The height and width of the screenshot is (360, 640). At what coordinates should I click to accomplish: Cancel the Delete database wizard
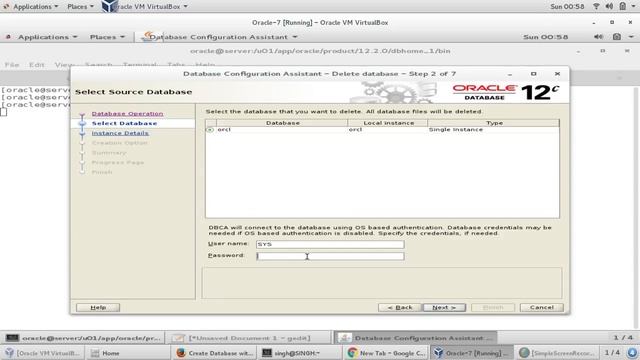pyautogui.click(x=542, y=307)
